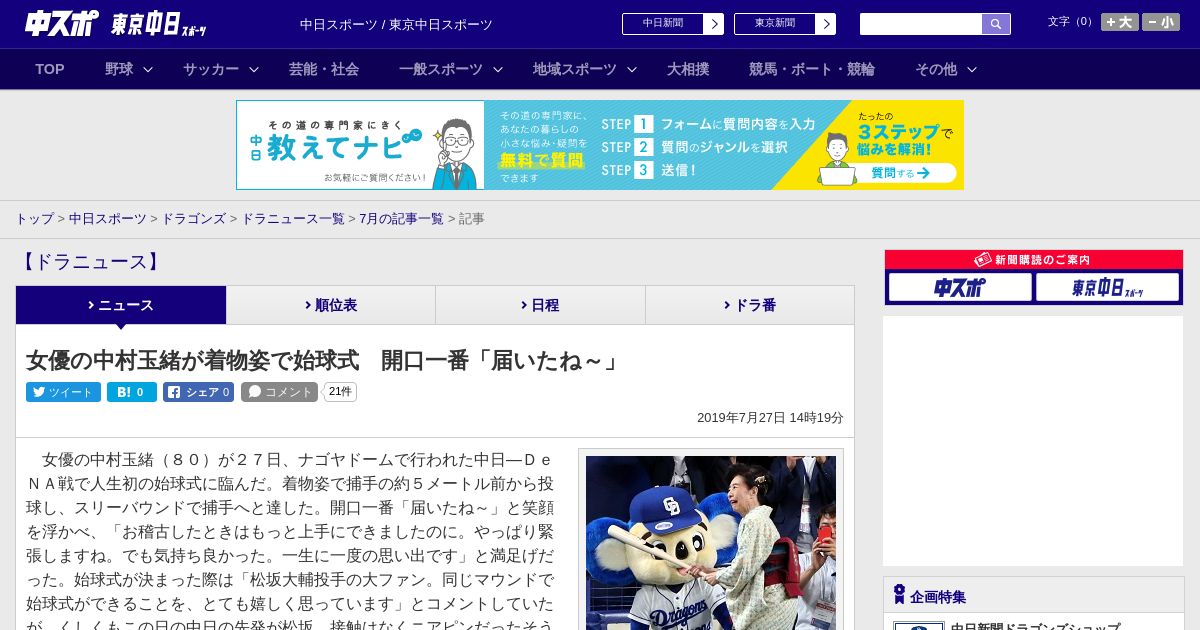The height and width of the screenshot is (630, 1200).
Task: Increase text size with 大 button
Action: click(x=1119, y=22)
